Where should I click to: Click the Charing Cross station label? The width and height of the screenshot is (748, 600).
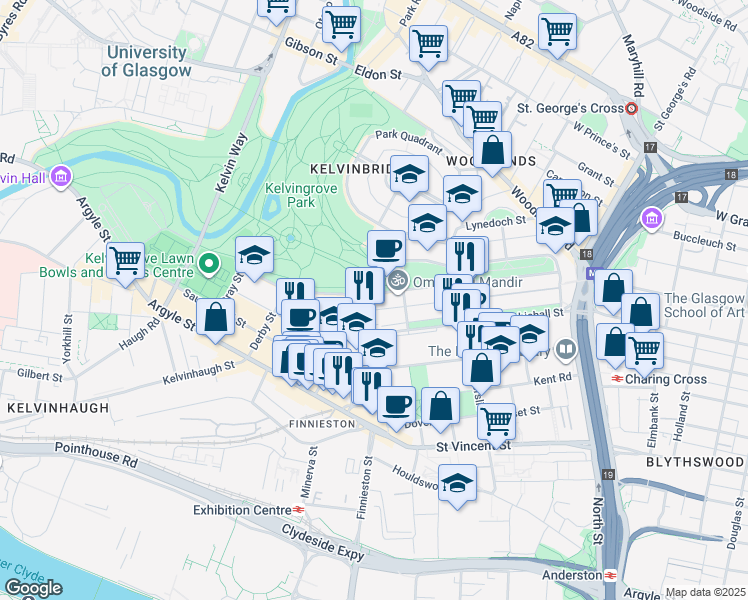666,379
